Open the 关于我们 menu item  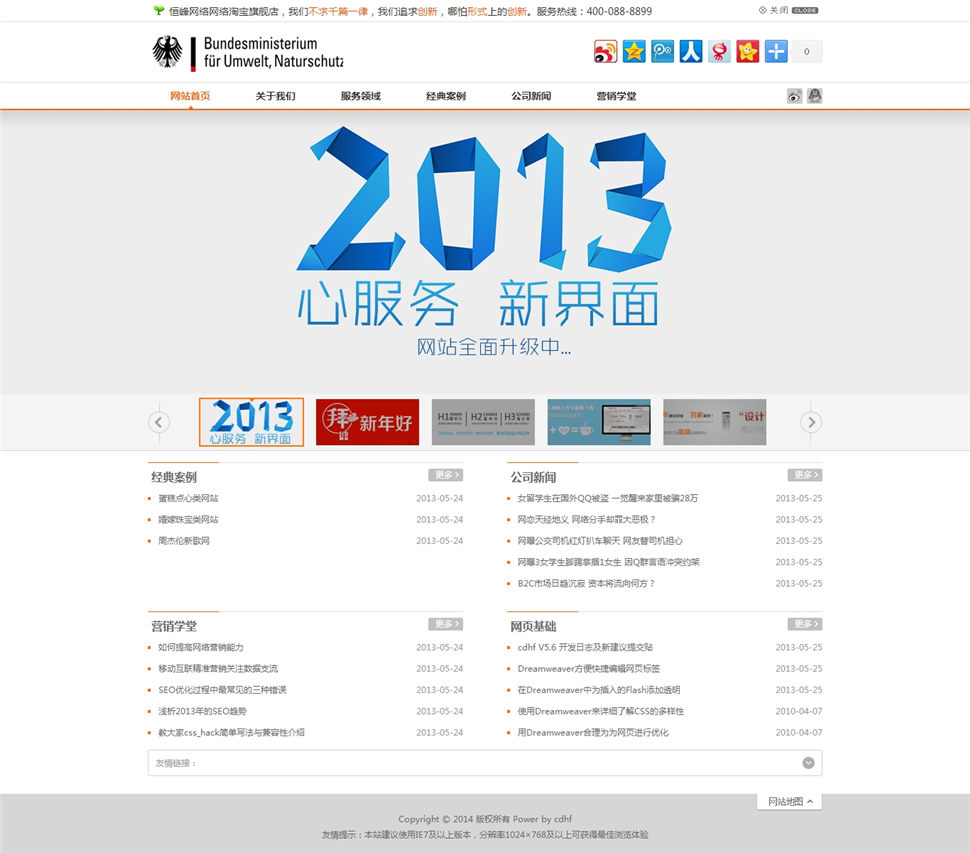[275, 96]
